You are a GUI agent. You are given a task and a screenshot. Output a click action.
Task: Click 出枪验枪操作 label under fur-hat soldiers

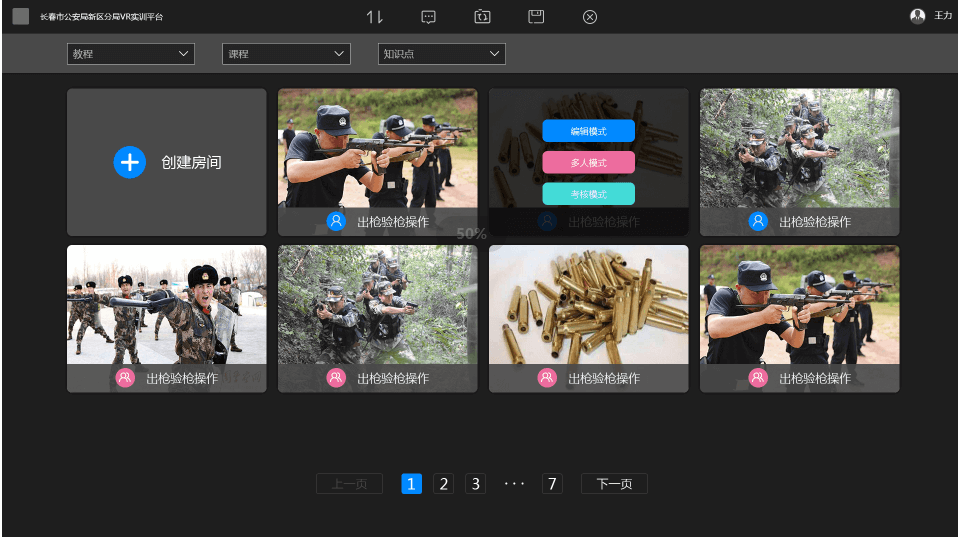(x=182, y=378)
